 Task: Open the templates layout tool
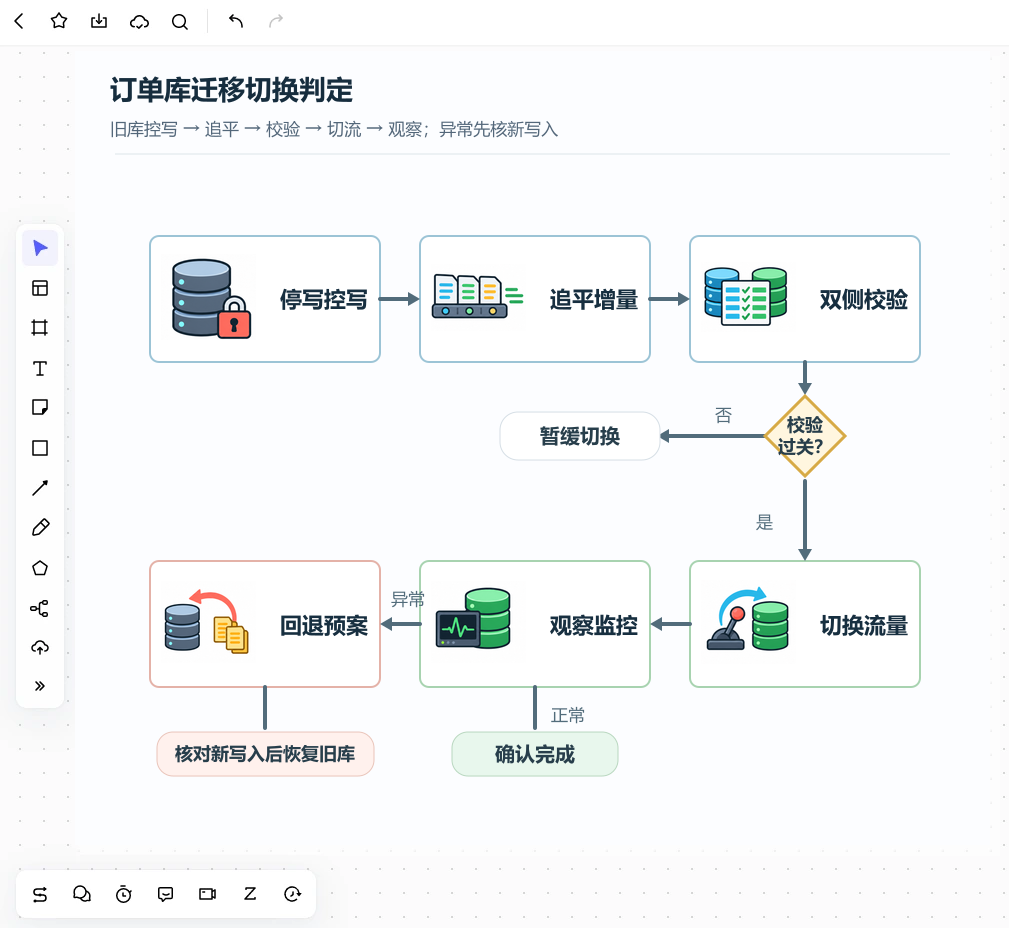pyautogui.click(x=40, y=288)
